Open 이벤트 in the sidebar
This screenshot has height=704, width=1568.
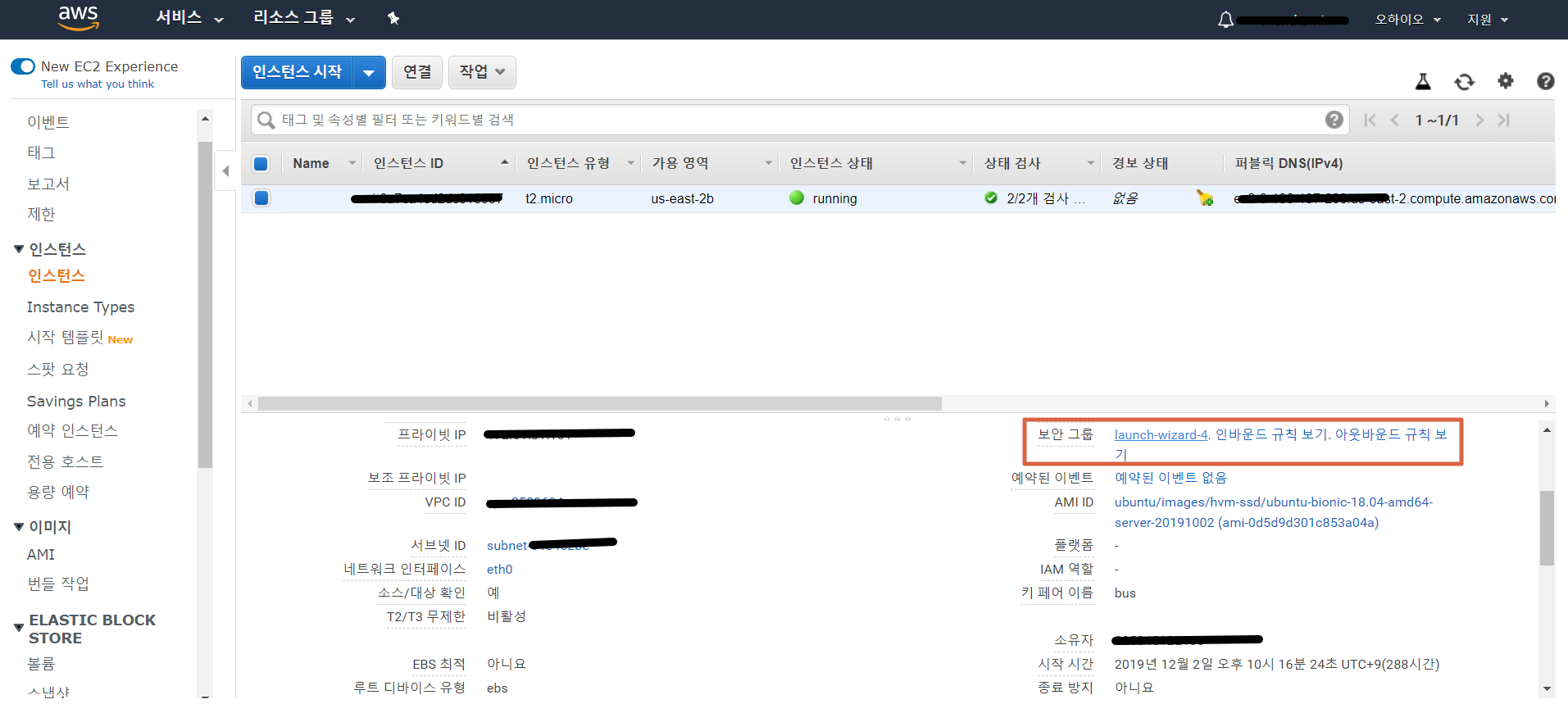[48, 122]
